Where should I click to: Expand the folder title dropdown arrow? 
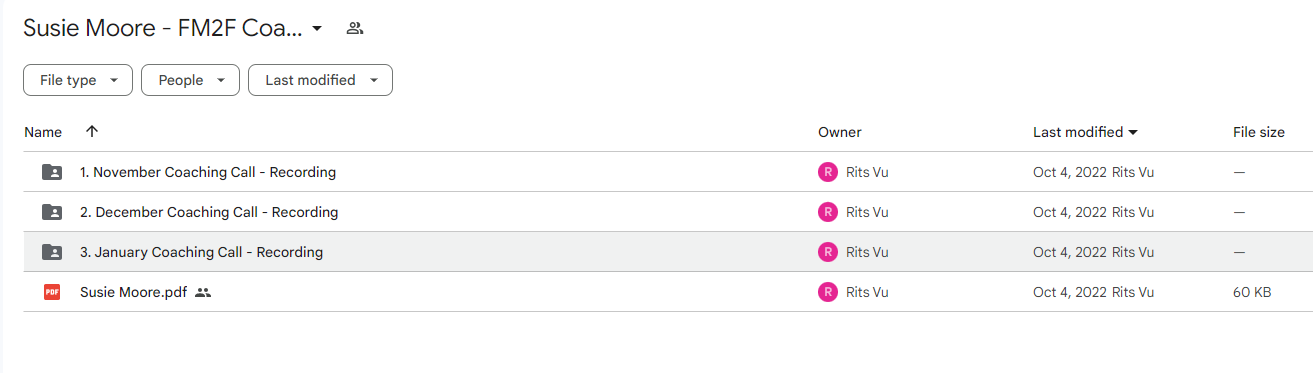click(x=317, y=28)
